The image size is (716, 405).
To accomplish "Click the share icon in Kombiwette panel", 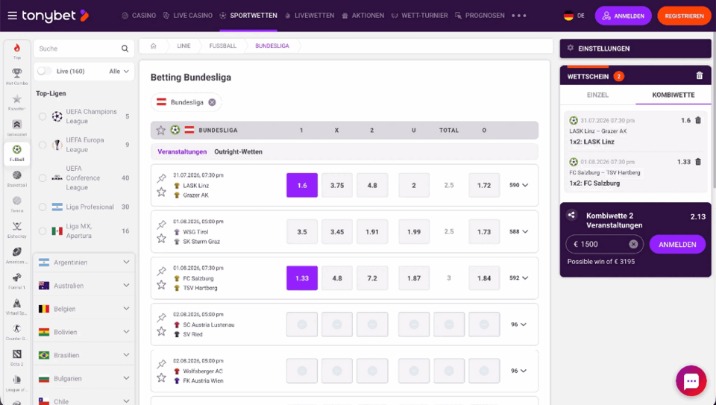I will point(571,215).
